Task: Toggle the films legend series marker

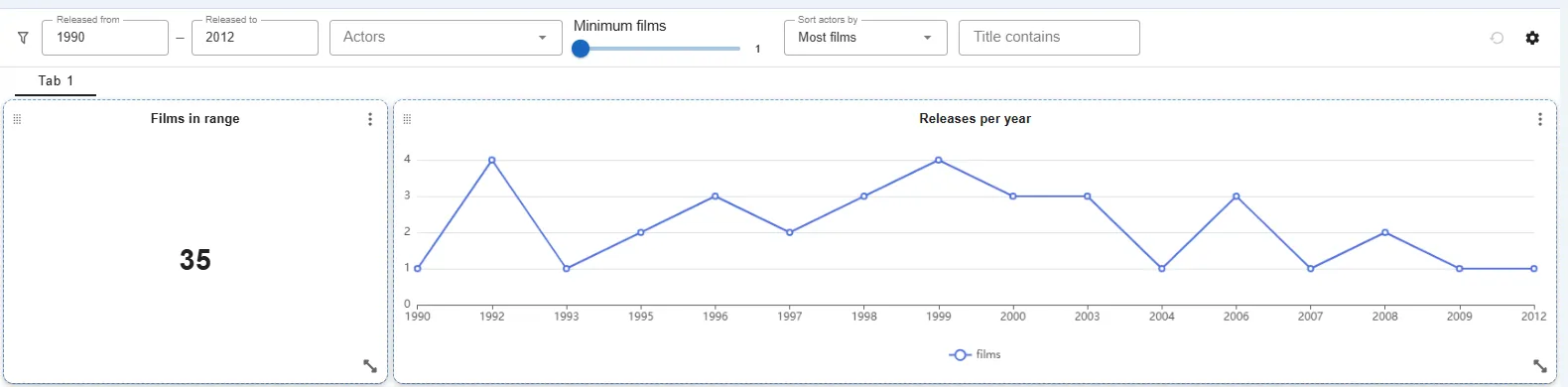Action: (960, 354)
